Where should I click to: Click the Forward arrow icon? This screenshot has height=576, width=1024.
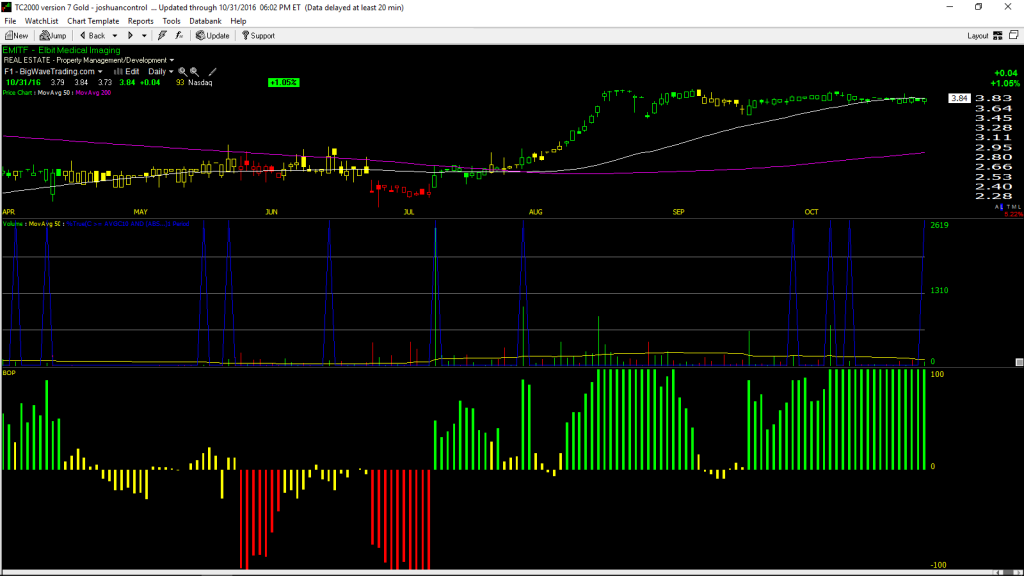tap(131, 36)
